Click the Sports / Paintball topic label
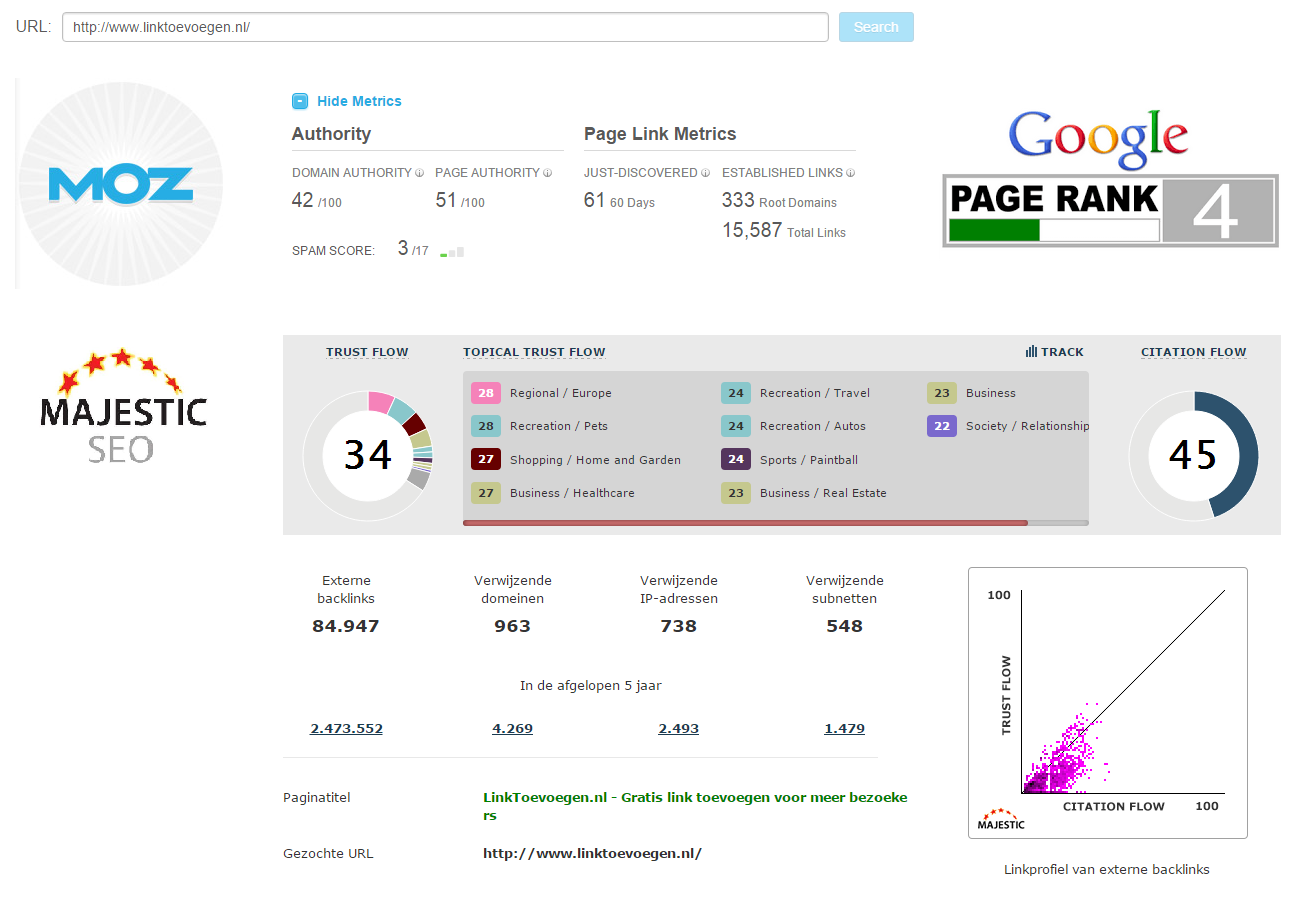This screenshot has width=1297, height=907. pos(809,460)
